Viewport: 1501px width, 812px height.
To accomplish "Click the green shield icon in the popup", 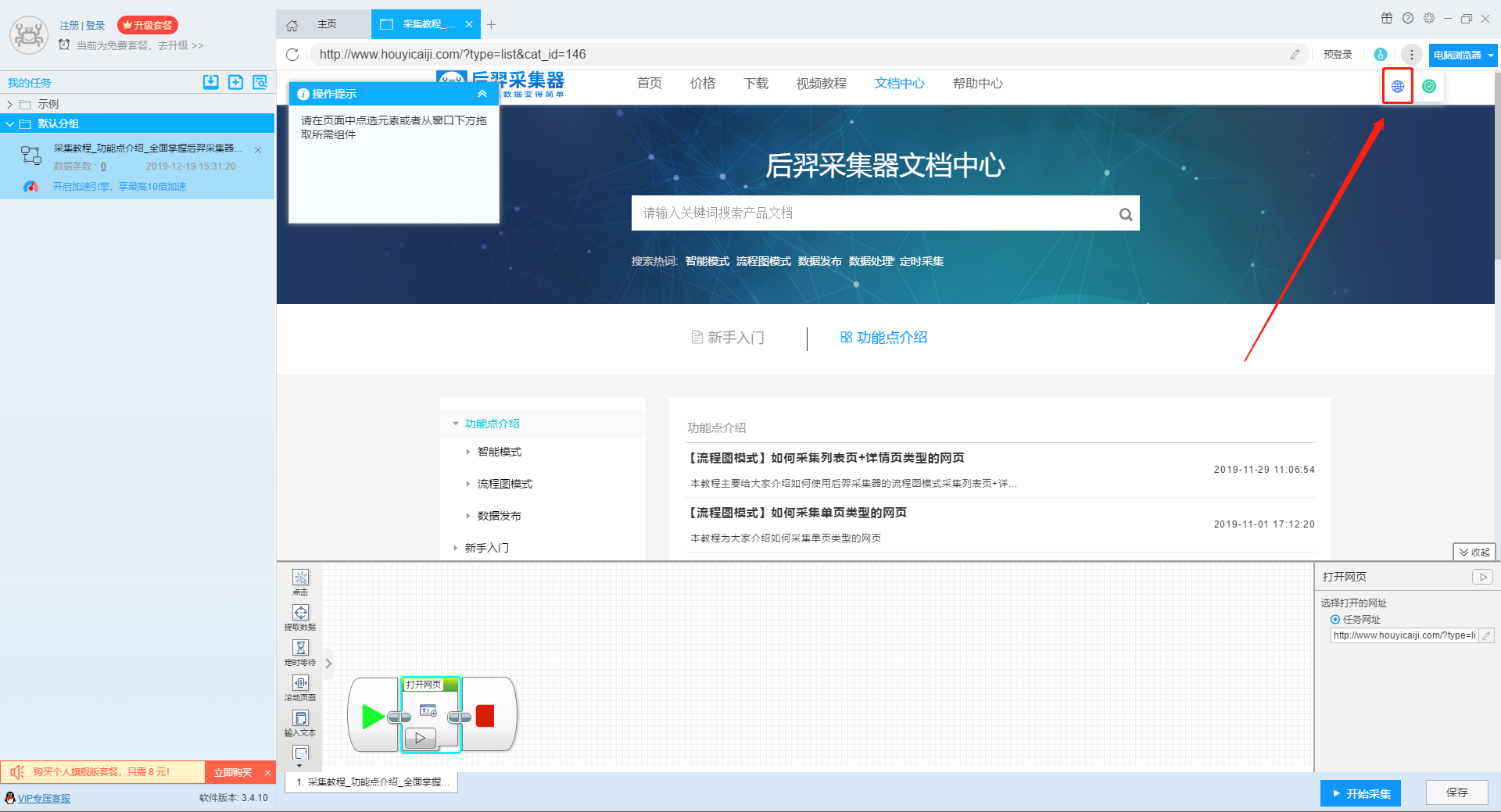I will [x=1429, y=86].
